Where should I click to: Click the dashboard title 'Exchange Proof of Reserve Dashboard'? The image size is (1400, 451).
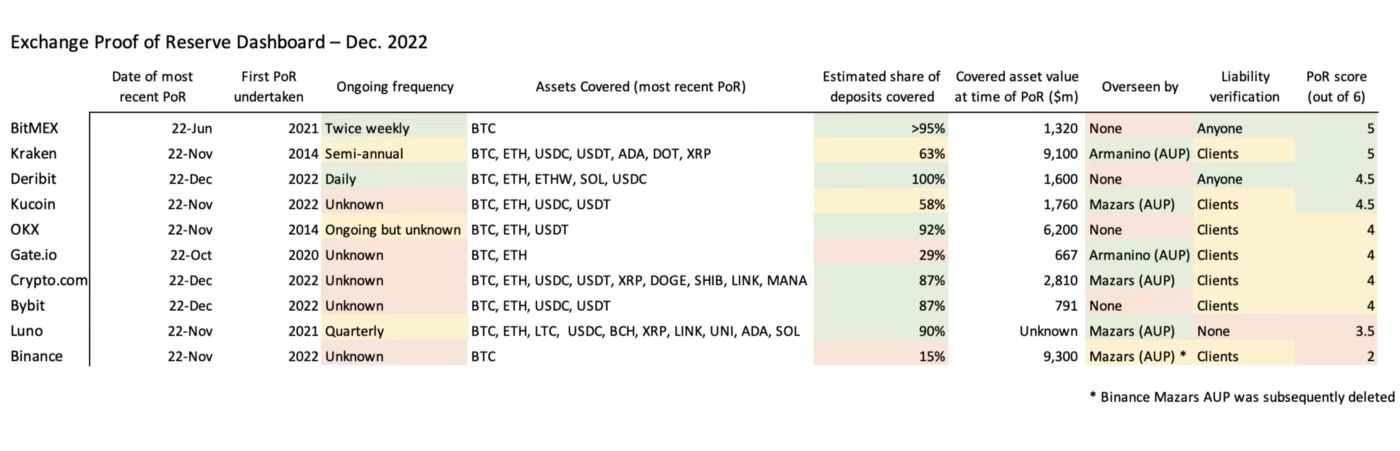[219, 43]
